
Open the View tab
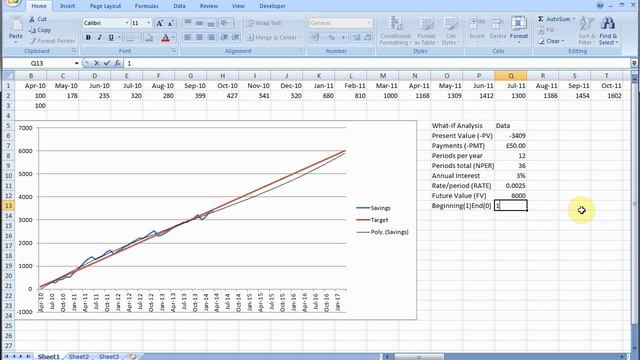point(238,6)
